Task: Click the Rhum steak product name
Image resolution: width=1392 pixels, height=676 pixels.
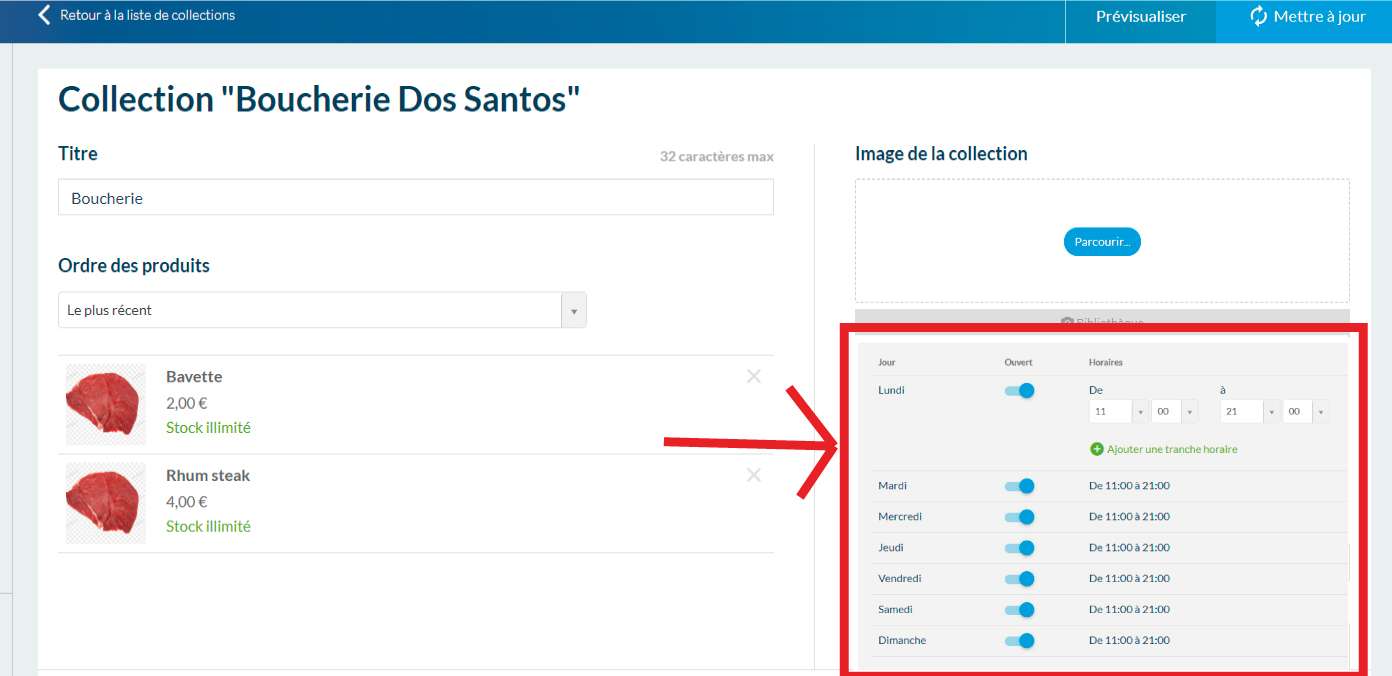Action: (208, 476)
